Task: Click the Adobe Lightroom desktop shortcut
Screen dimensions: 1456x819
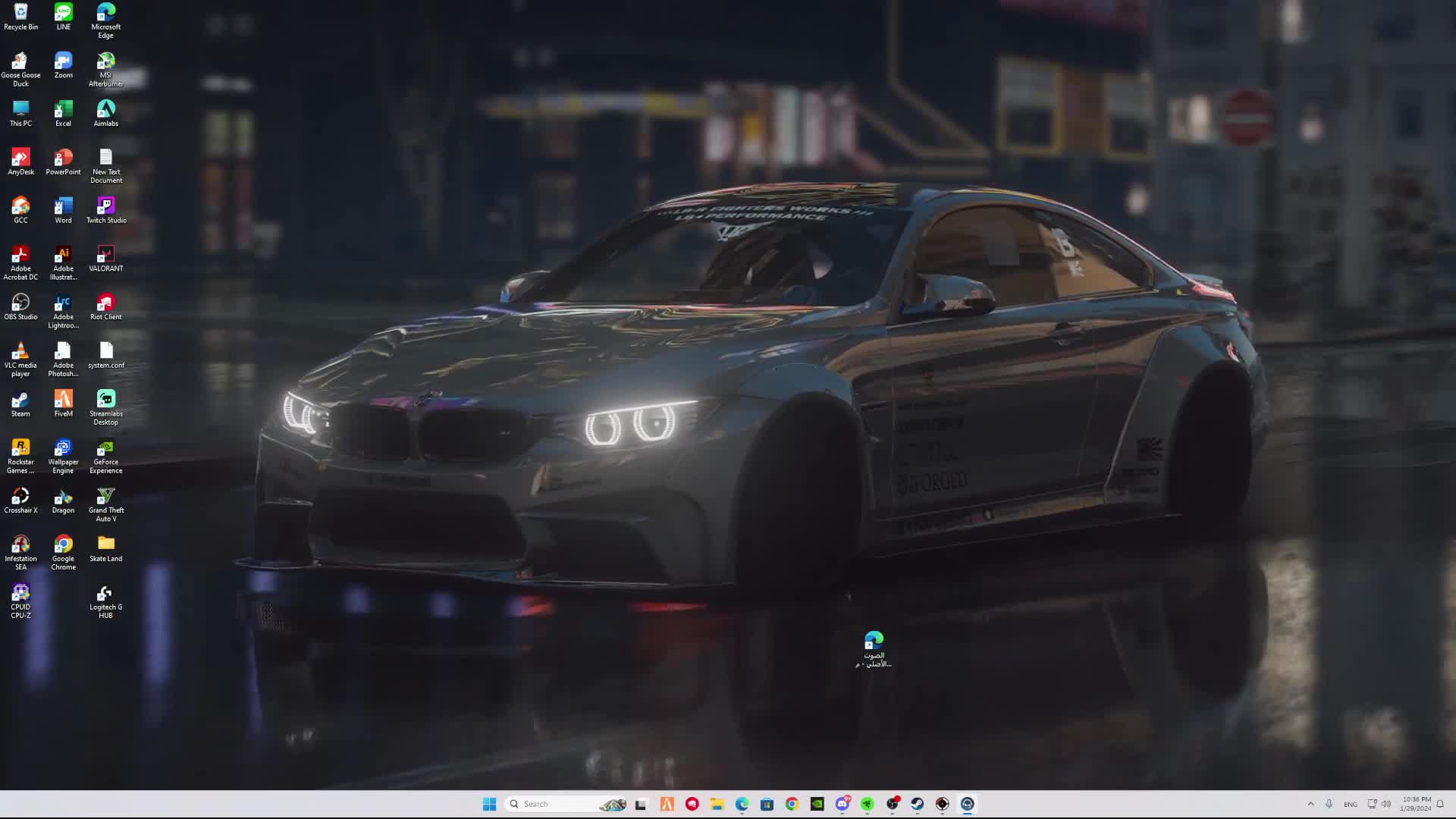Action: [x=63, y=312]
